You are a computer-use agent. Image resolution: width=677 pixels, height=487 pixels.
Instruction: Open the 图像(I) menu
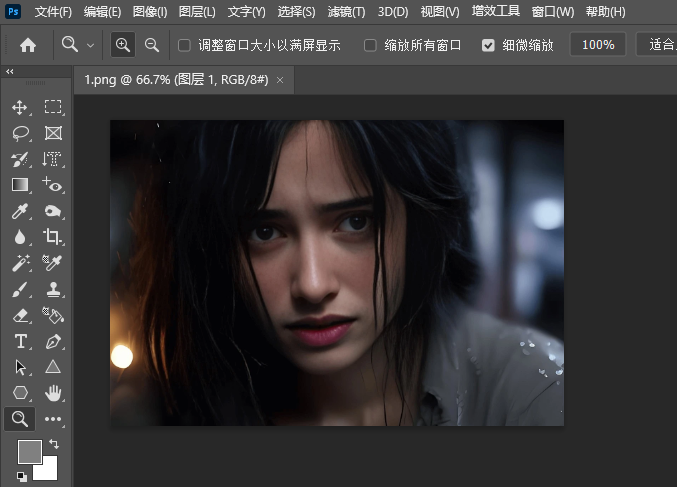[x=150, y=12]
